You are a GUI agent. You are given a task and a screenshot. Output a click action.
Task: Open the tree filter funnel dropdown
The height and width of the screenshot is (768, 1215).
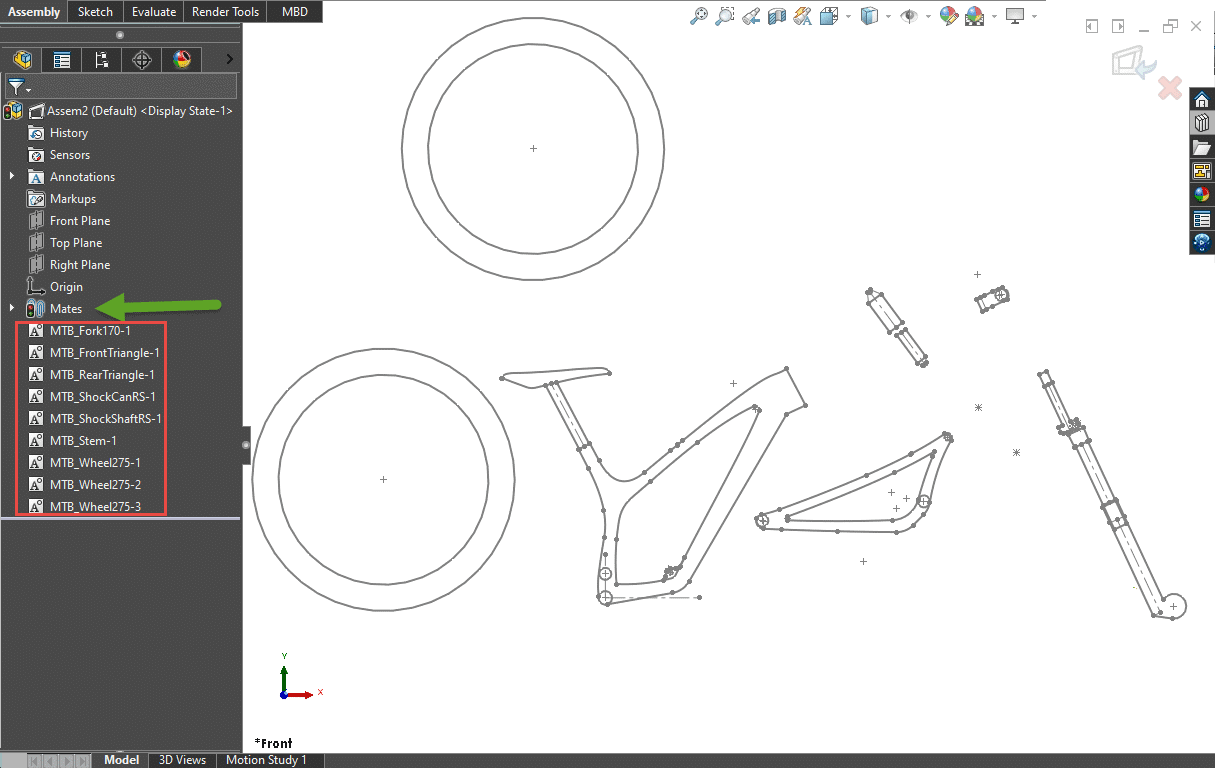point(19,86)
